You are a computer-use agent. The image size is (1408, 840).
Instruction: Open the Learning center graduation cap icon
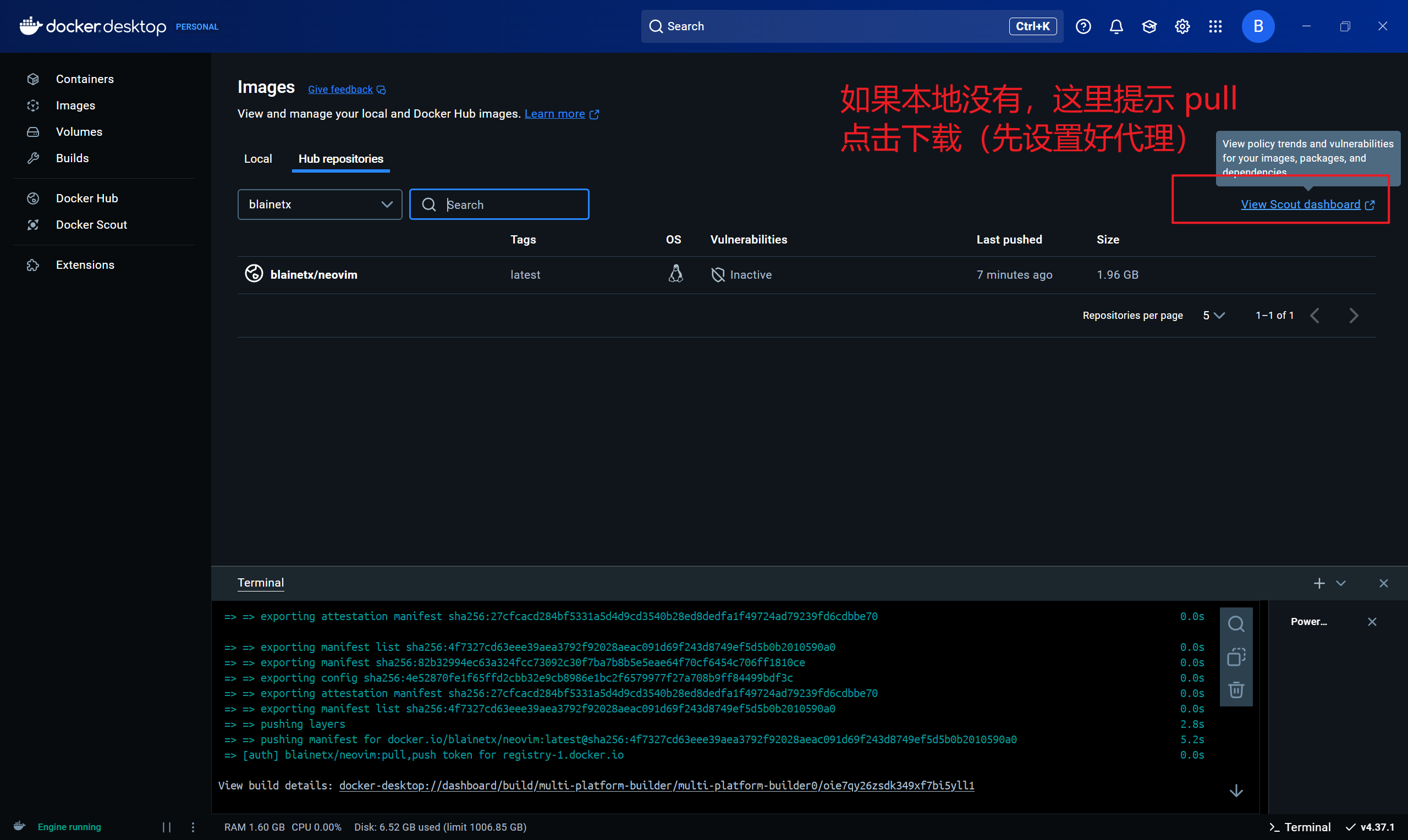pos(1149,26)
